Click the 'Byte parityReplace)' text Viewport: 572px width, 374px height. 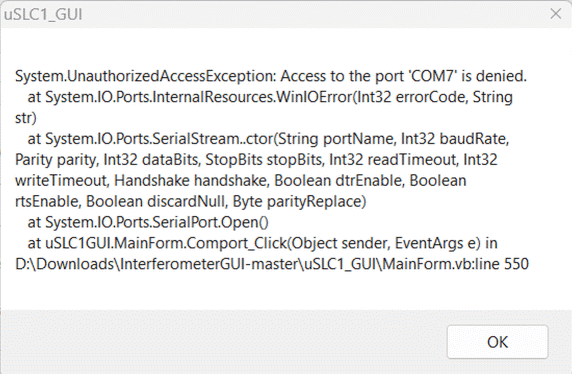pyautogui.click(x=299, y=201)
